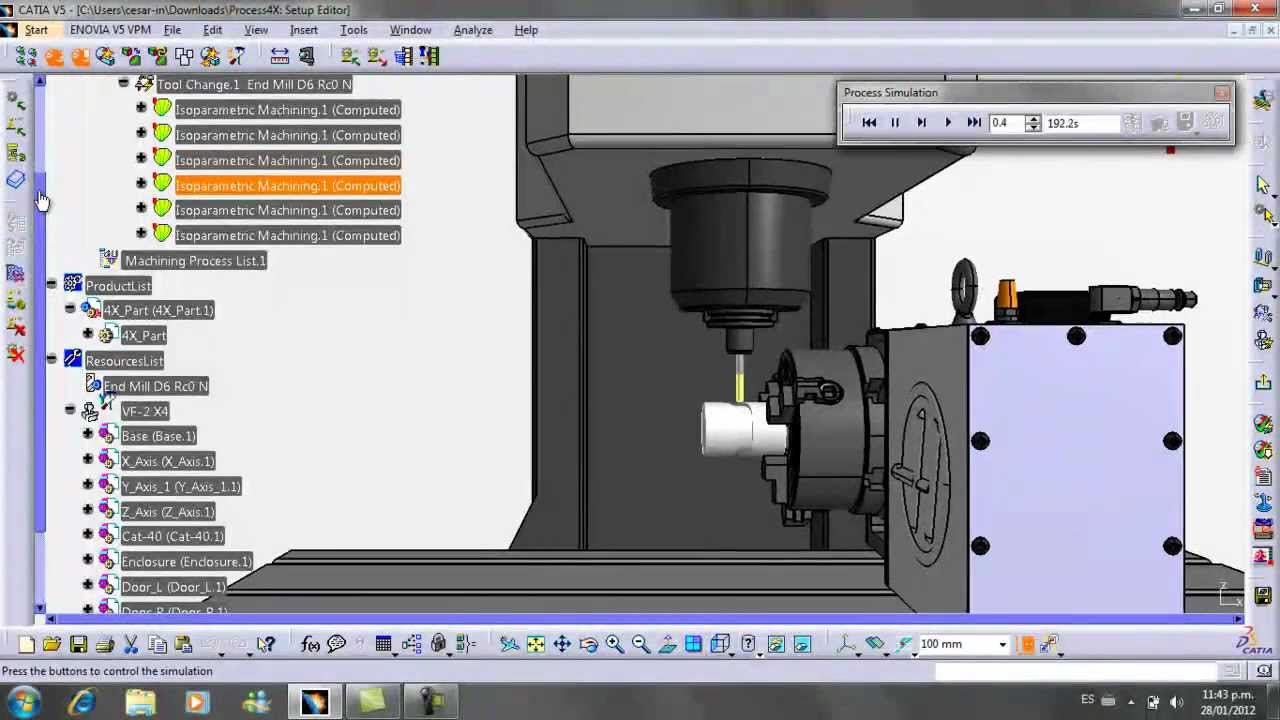Viewport: 1280px width, 720px height.
Task: Click Fit All In icon
Action: [535, 645]
